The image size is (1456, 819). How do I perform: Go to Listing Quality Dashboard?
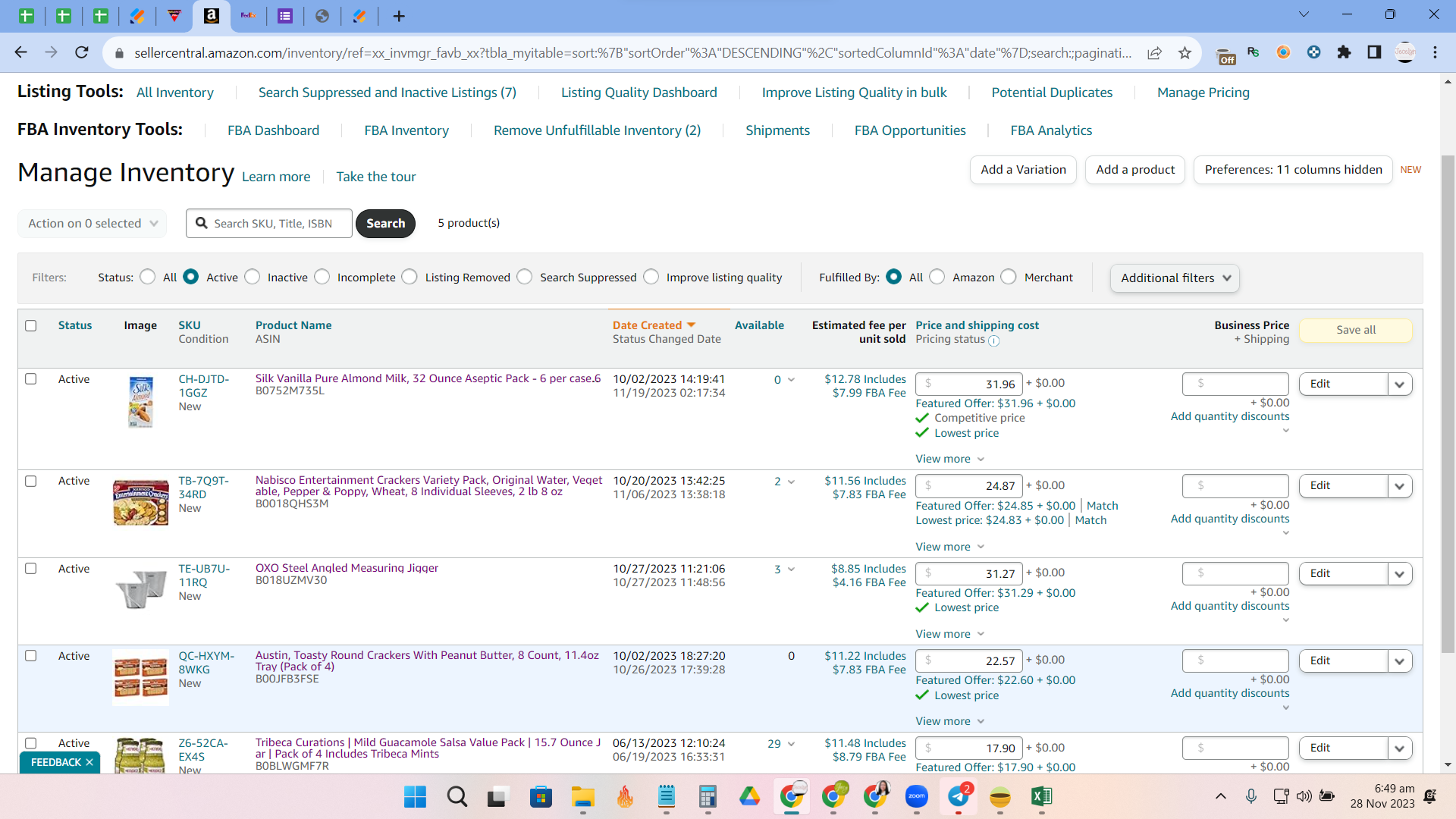(x=639, y=93)
